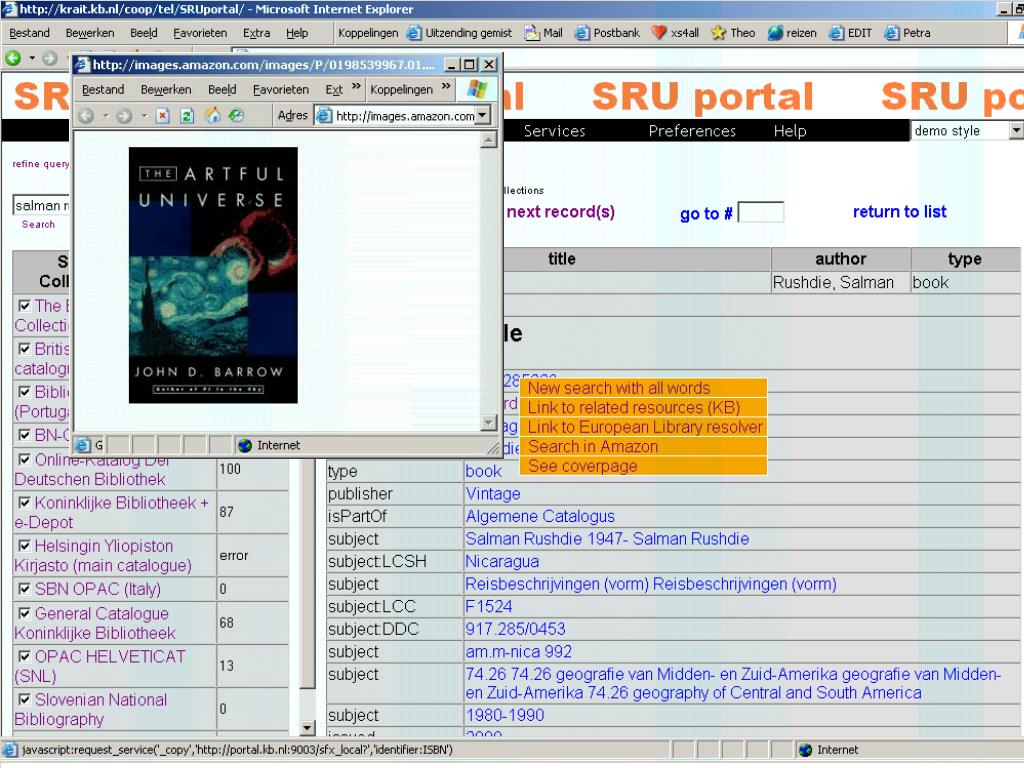The image size is (1024, 768).
Task: Click the Forward arrow in the Amazon popup window
Action: point(124,116)
